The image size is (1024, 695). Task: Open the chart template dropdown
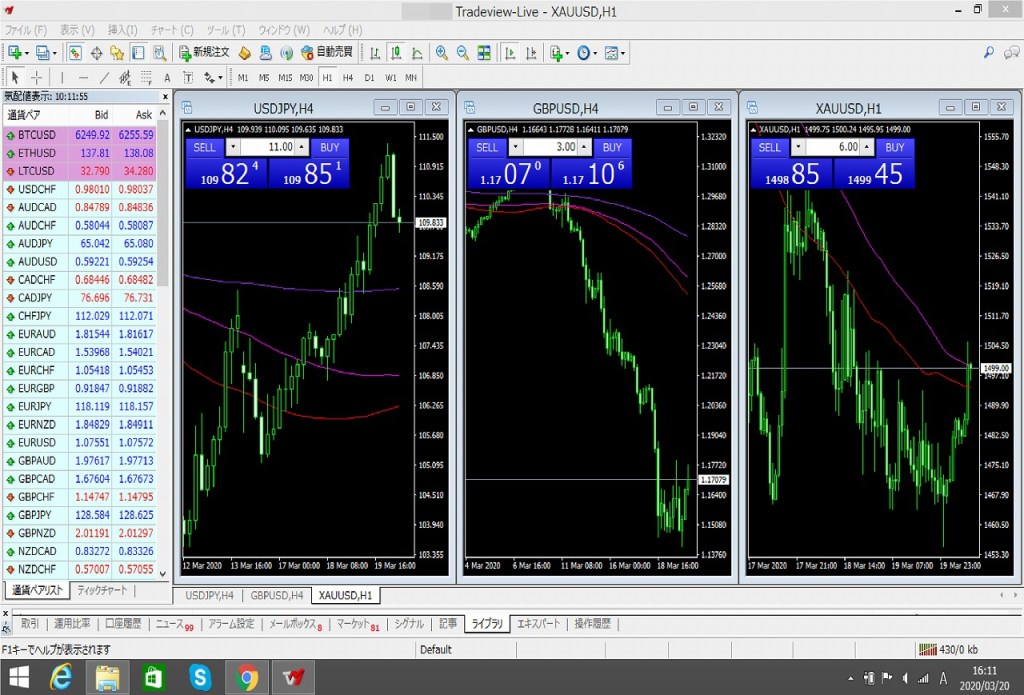click(625, 53)
